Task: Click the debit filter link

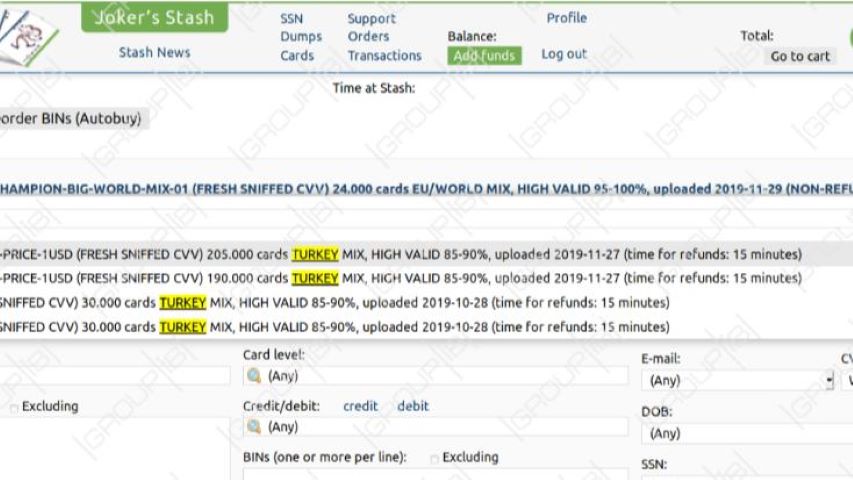Action: point(413,406)
